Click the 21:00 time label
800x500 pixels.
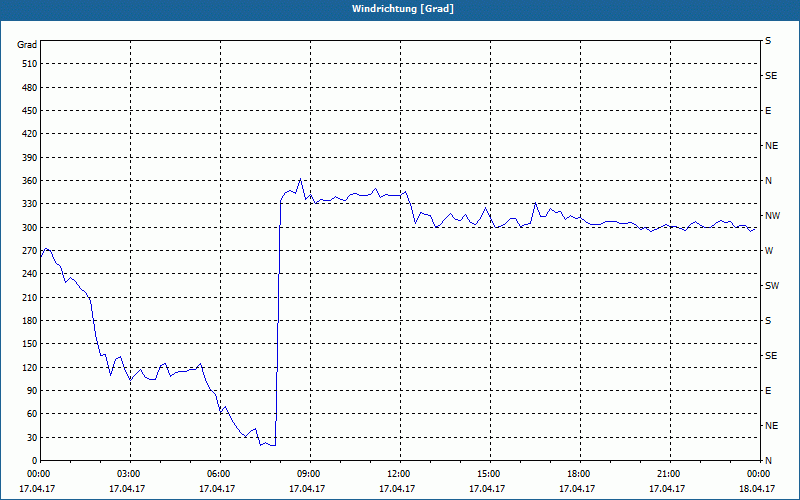[x=670, y=474]
